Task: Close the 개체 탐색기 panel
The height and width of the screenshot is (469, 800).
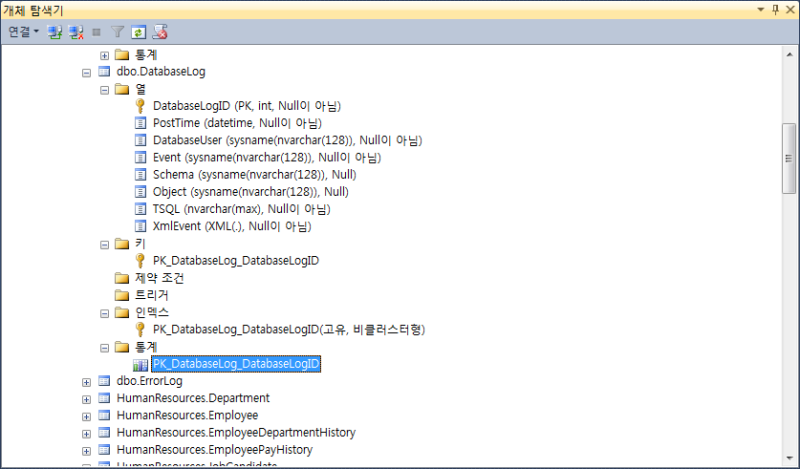Action: pyautogui.click(x=790, y=9)
